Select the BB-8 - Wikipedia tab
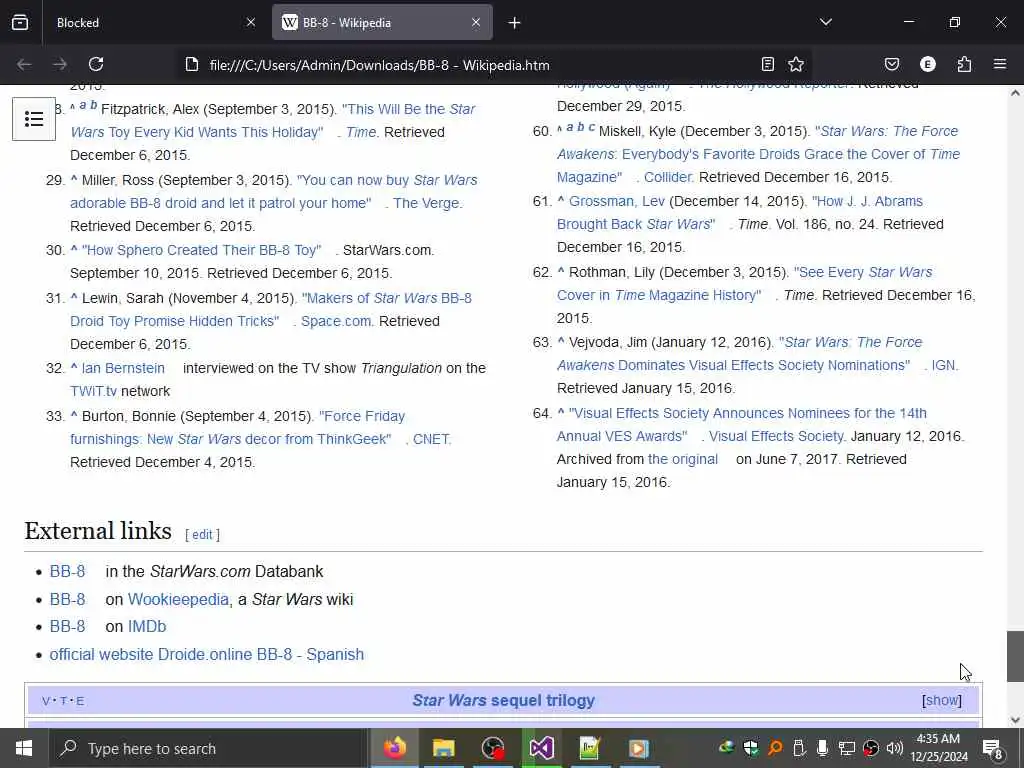 pyautogui.click(x=382, y=22)
